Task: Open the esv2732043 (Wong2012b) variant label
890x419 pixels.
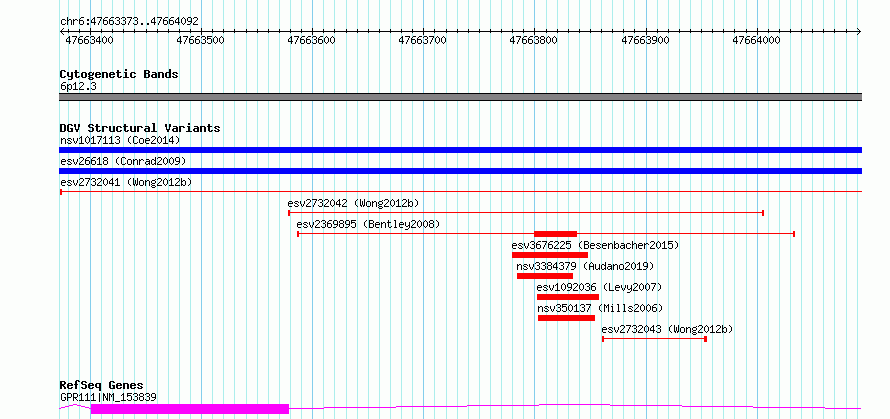Action: pyautogui.click(x=667, y=329)
